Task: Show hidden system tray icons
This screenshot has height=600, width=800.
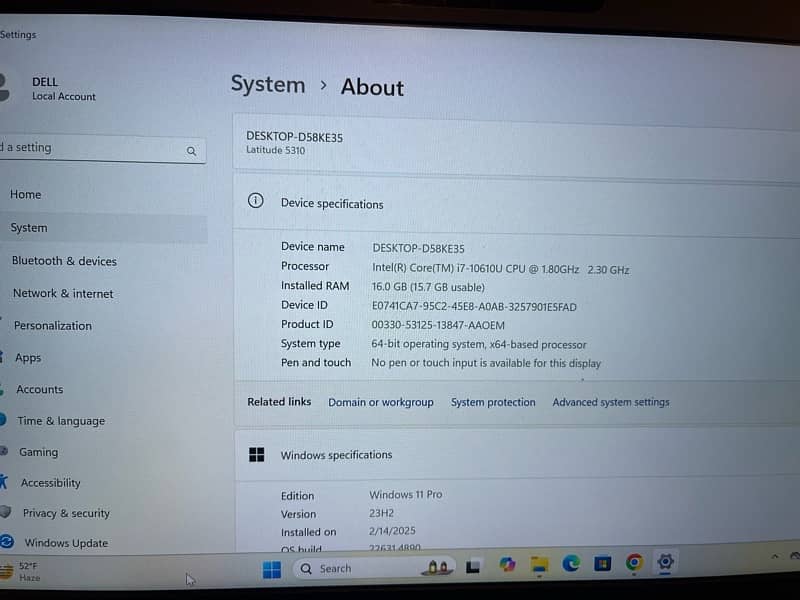Action: click(x=774, y=556)
